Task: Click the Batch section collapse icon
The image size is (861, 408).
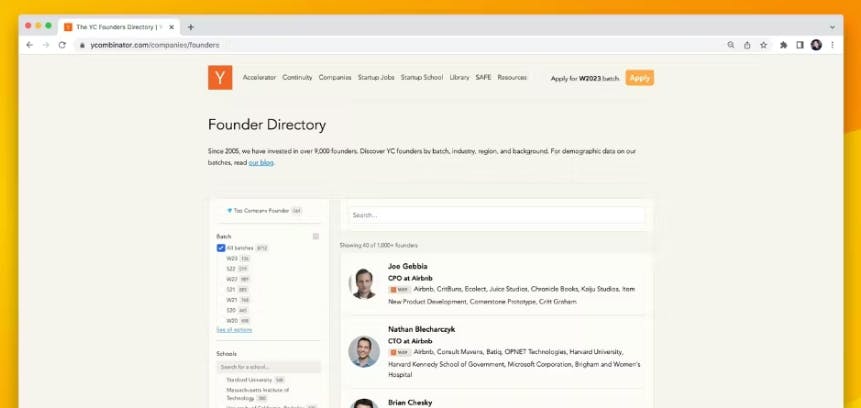Action: [316, 236]
